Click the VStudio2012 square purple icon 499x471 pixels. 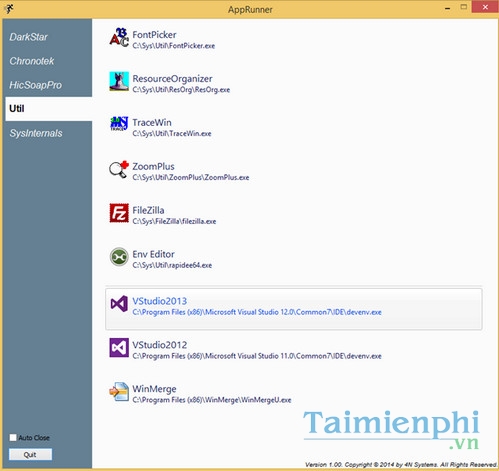point(119,348)
